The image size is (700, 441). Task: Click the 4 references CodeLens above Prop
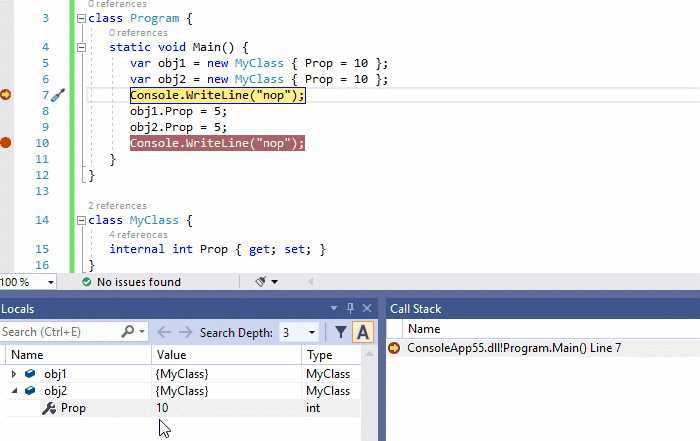tap(138, 235)
